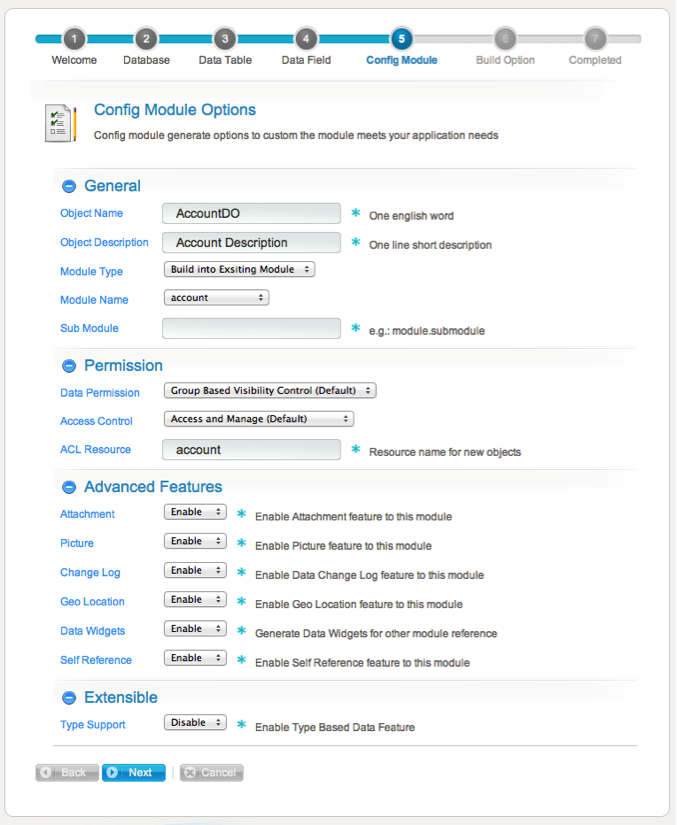Click the Config Module Options checklist icon
677x825 pixels.
tap(60, 122)
